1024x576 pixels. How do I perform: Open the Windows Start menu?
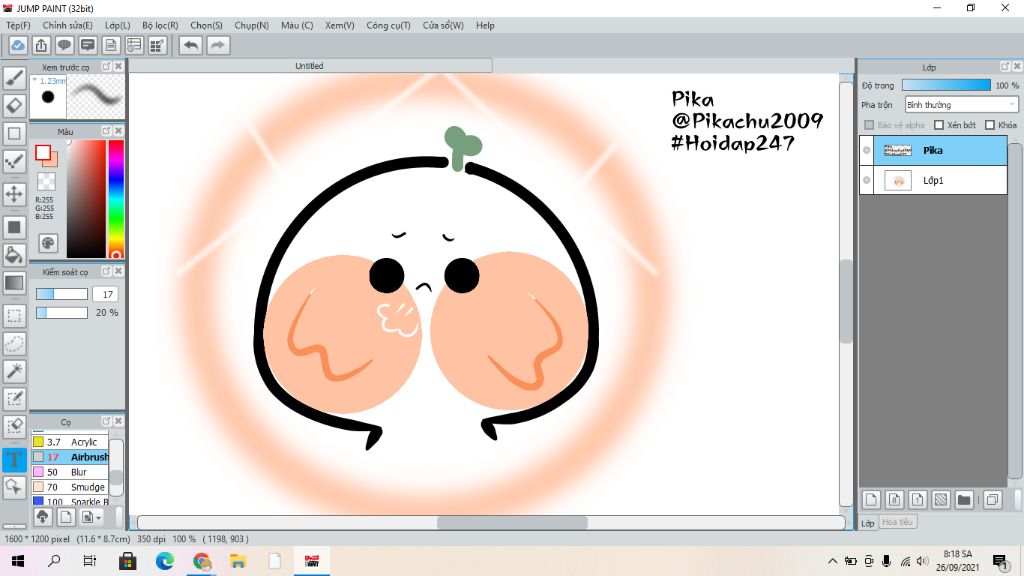pos(18,561)
